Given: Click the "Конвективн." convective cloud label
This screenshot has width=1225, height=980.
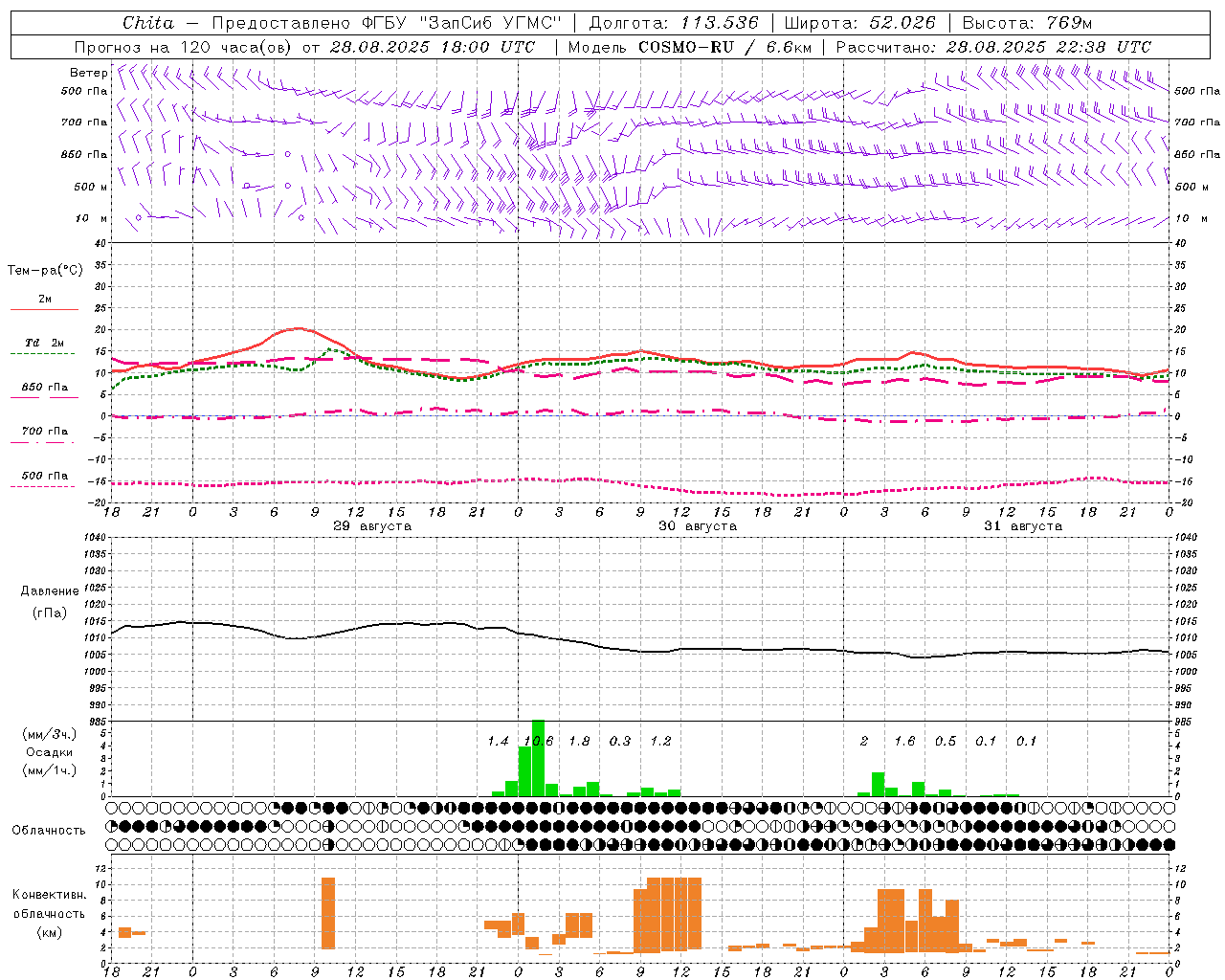Looking at the screenshot, I should click(49, 895).
